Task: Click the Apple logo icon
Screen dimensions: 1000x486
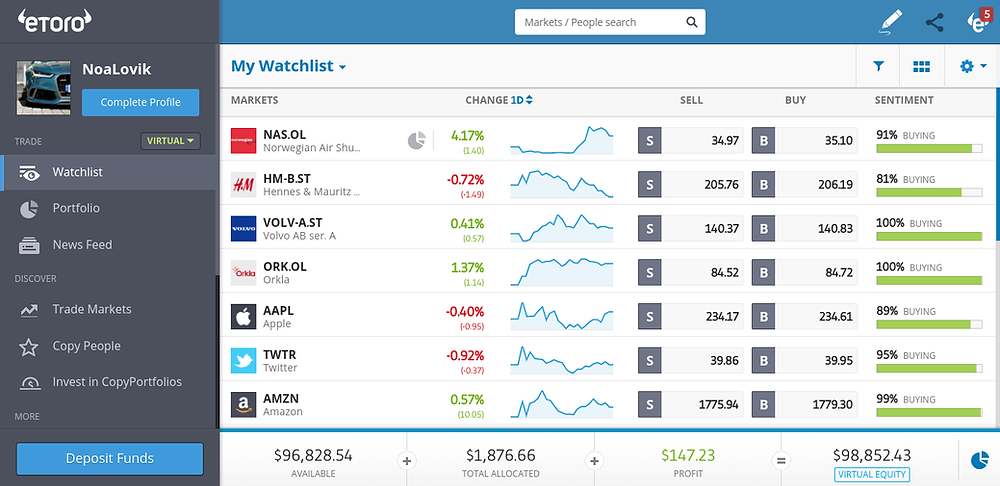Action: coord(243,316)
